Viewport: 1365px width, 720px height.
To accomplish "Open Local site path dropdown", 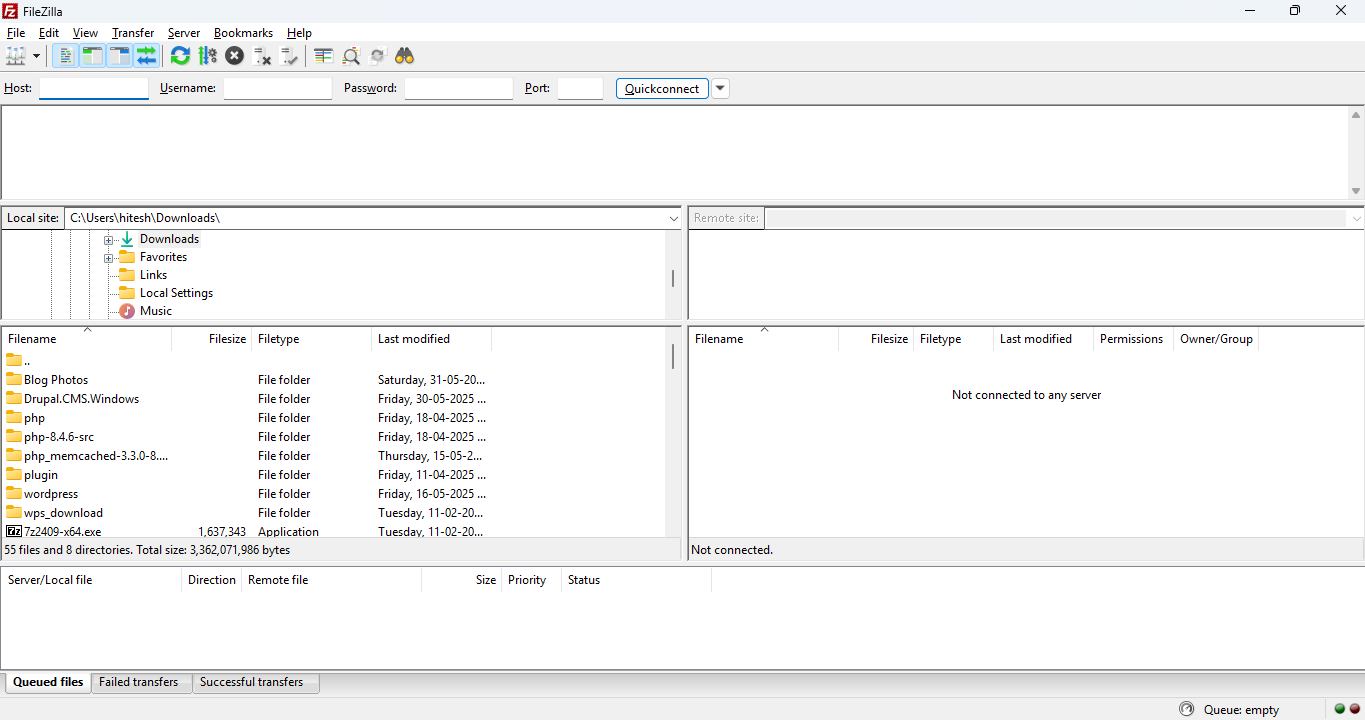I will pos(673,218).
